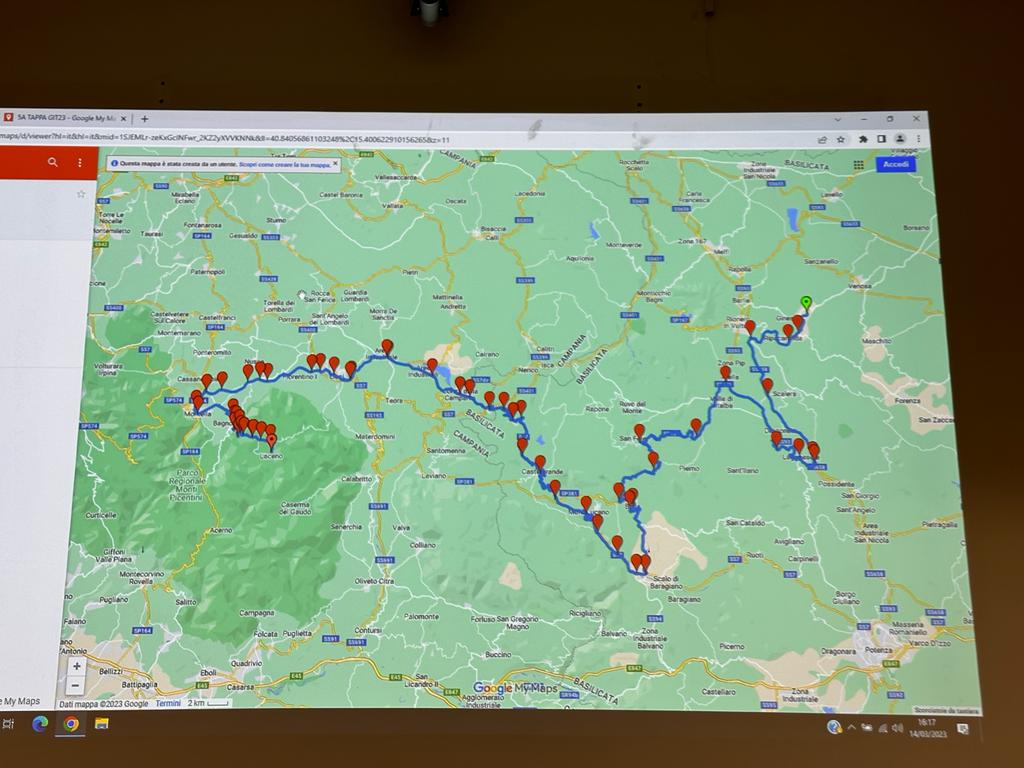Open the notification center icon
The height and width of the screenshot is (768, 1024).
pyautogui.click(x=962, y=729)
